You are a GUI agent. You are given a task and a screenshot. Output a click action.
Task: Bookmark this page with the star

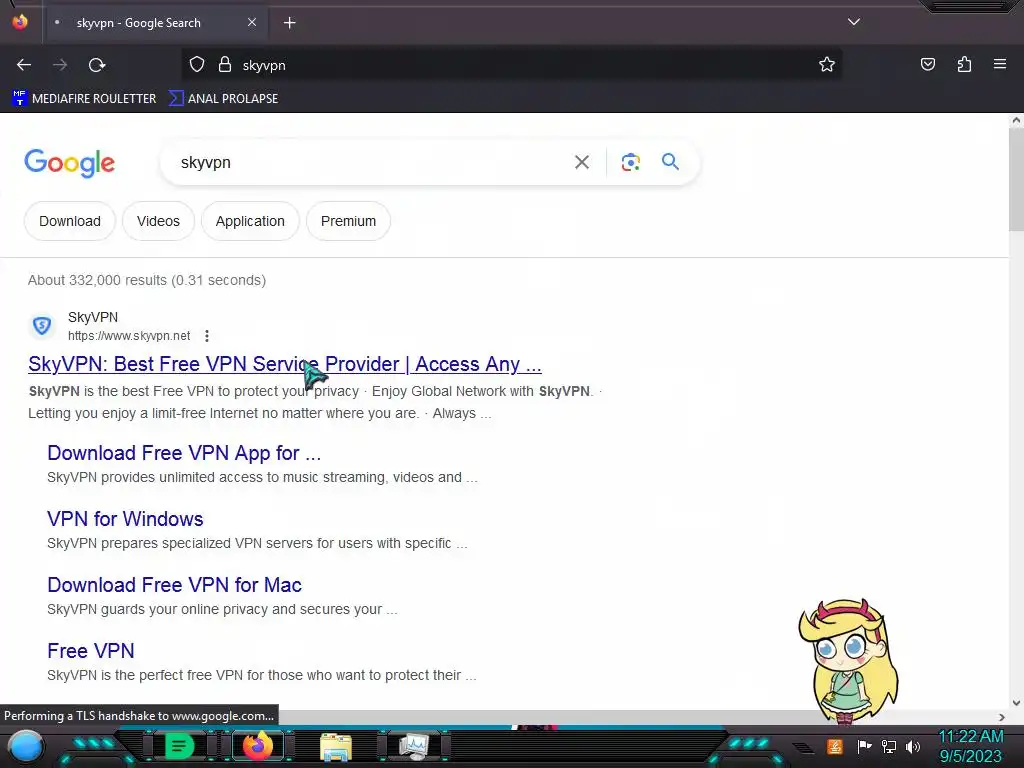827,65
